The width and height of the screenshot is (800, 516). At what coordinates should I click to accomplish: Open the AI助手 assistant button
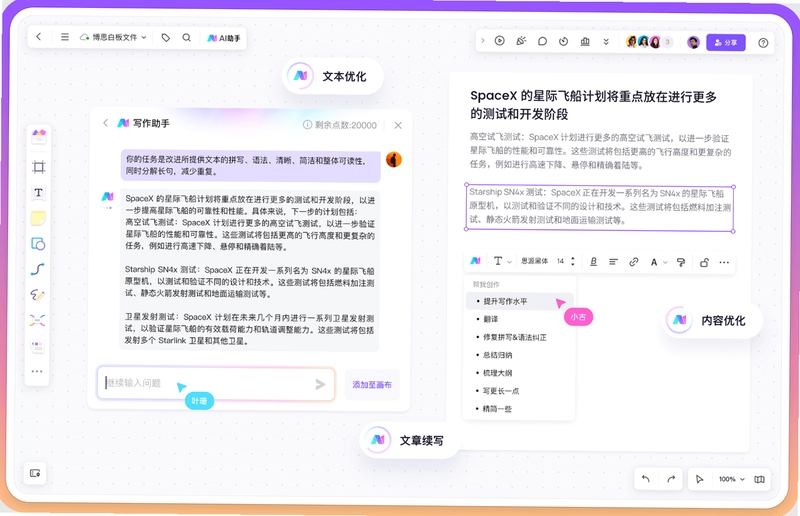click(223, 38)
